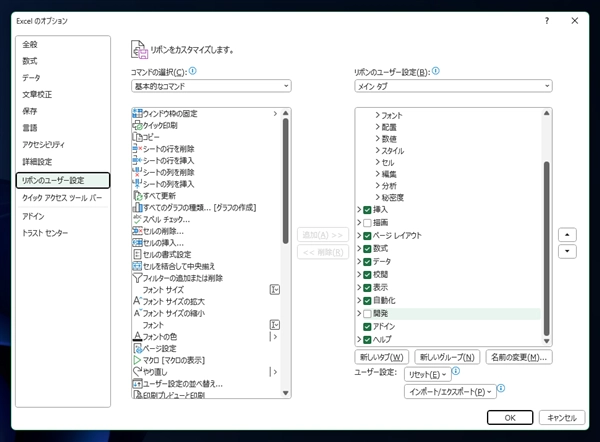Click info icon next to リボンのユーザー設定 label
600x442 pixels.
click(435, 71)
